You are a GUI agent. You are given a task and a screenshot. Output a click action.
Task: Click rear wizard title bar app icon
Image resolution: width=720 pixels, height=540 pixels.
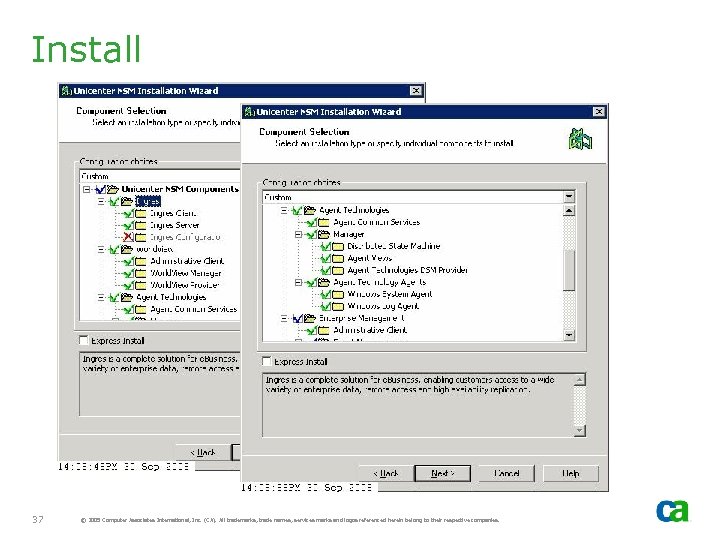67,90
